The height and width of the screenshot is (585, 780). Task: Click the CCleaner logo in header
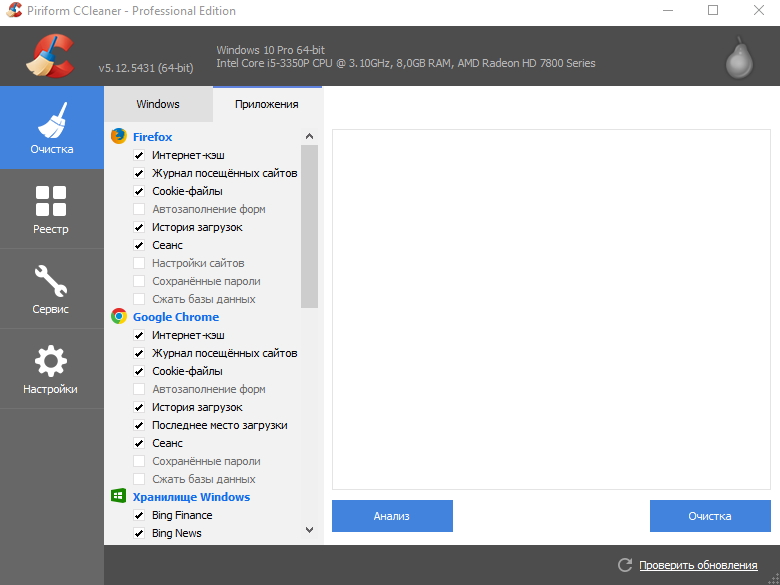[x=49, y=56]
